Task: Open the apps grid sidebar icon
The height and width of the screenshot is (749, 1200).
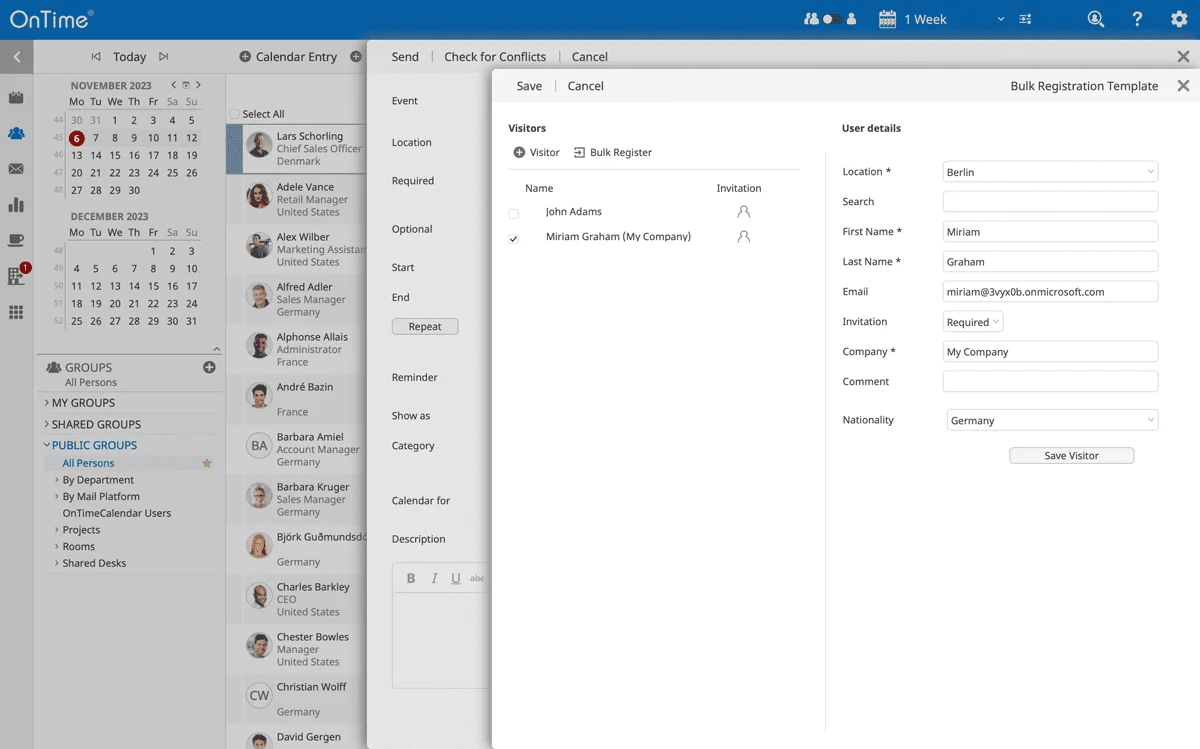Action: [x=16, y=312]
